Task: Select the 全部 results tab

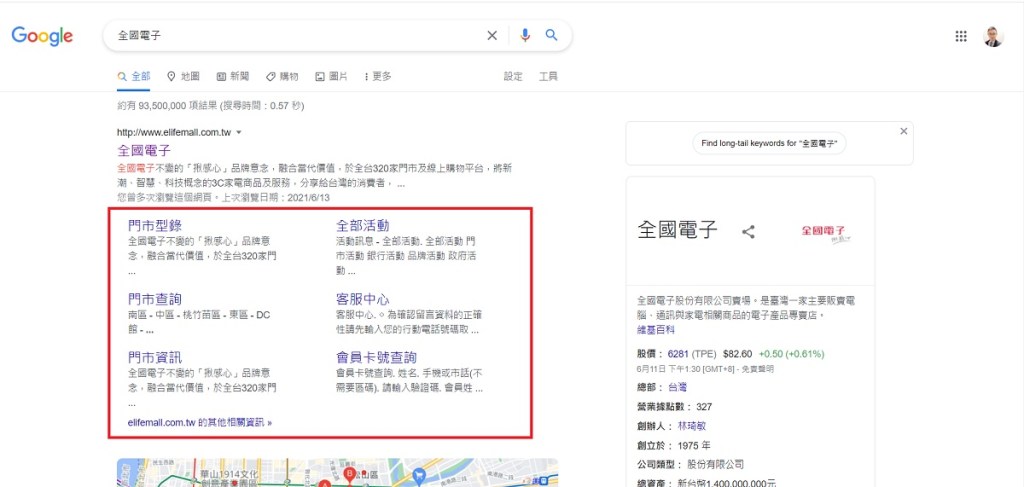Action: pos(134,76)
